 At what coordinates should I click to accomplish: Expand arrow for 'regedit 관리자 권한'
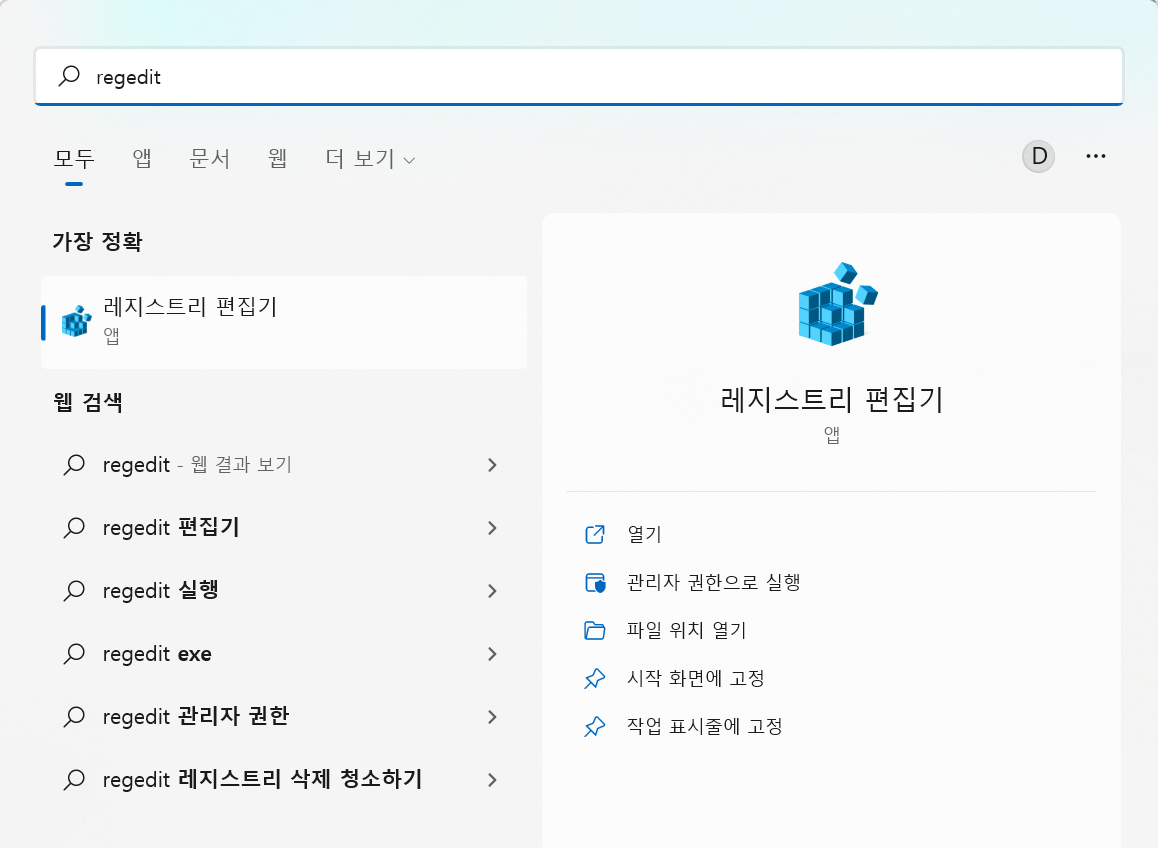[x=493, y=717]
